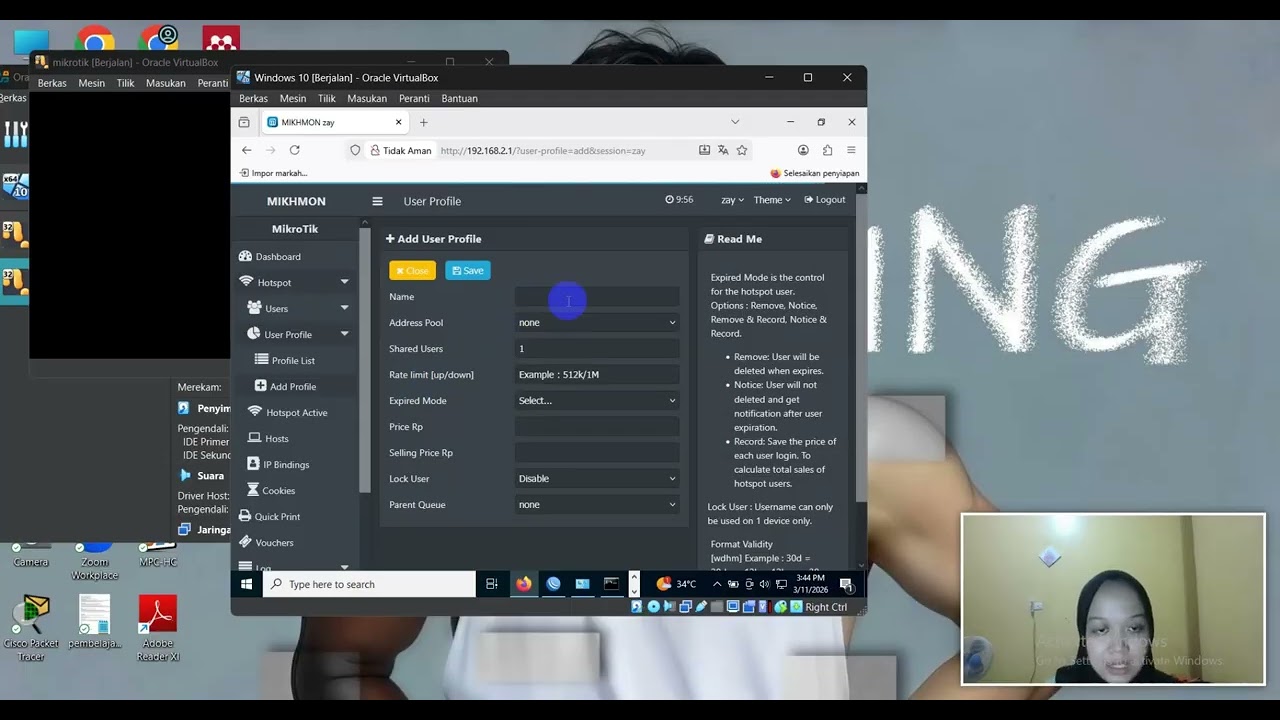Save the new user profile
1280x720 pixels.
tap(468, 271)
